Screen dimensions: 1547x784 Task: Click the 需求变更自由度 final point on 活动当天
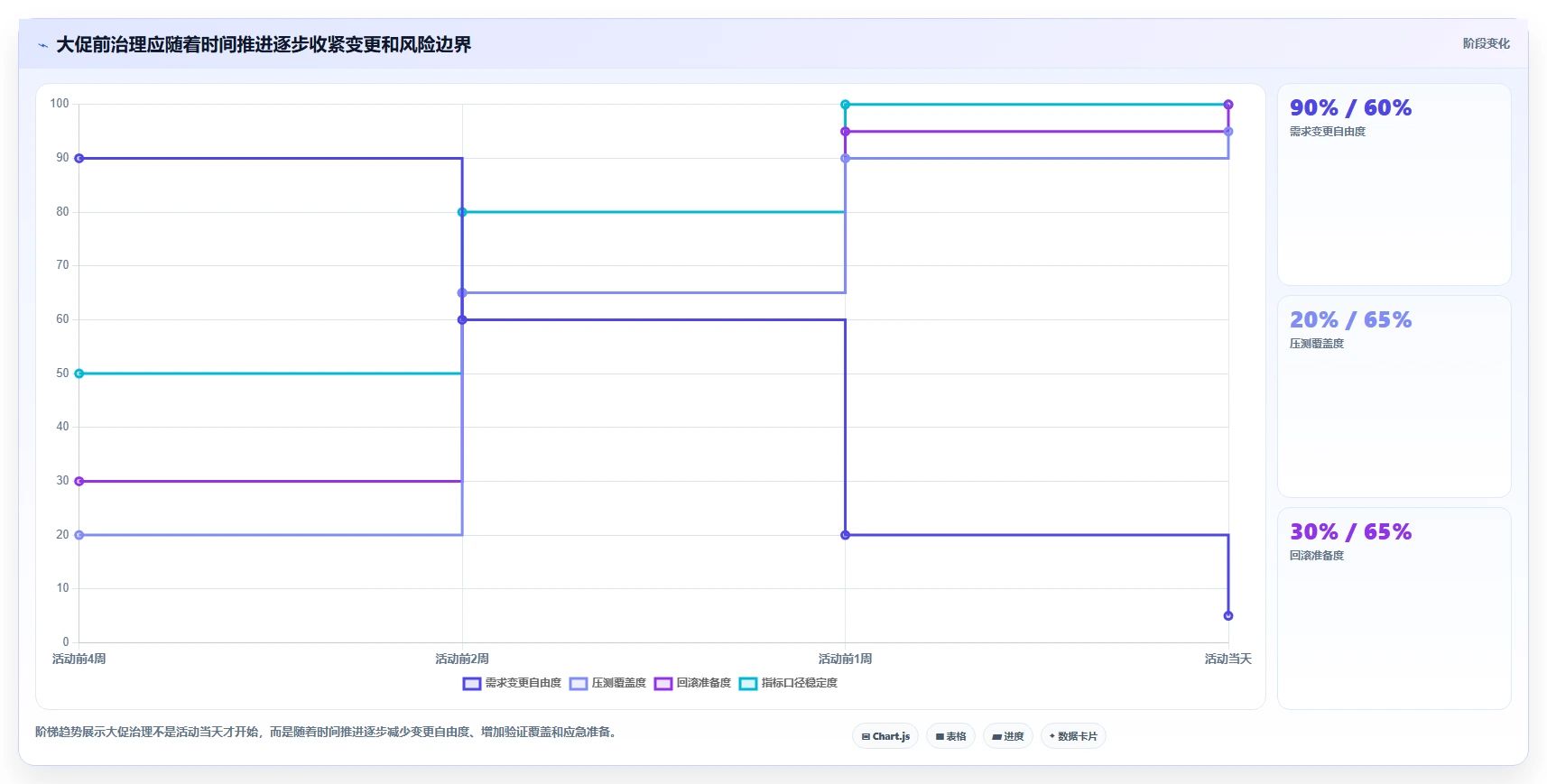pyautogui.click(x=1228, y=616)
